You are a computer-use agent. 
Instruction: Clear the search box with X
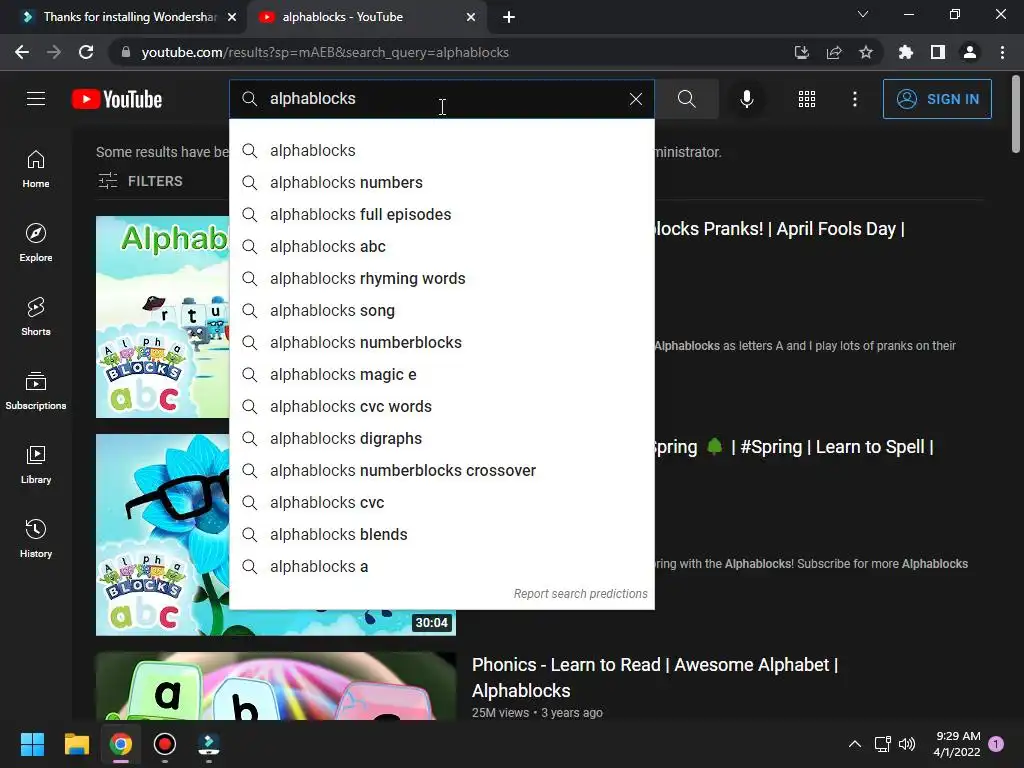(635, 99)
